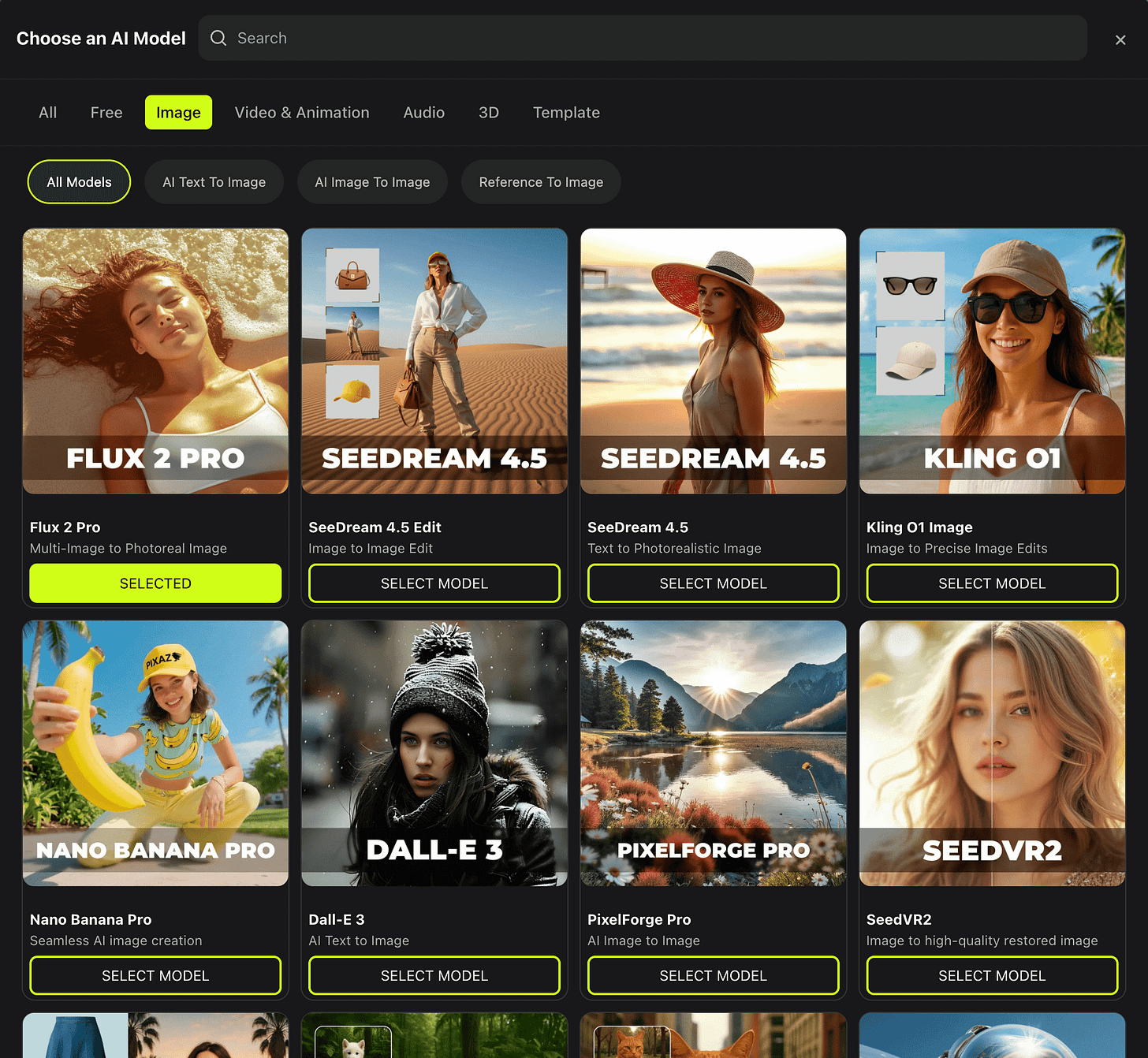Open the SeedVR2 portrait thumbnail

(992, 753)
